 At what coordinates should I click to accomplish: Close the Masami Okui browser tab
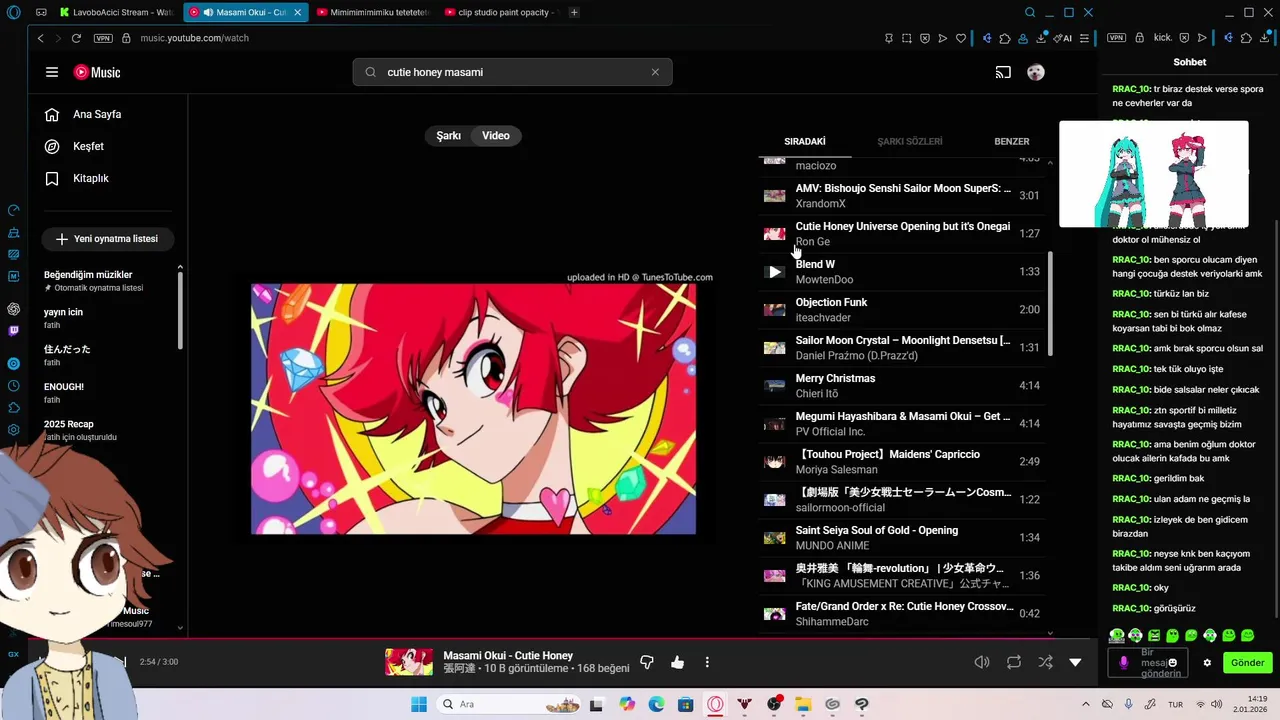[x=297, y=12]
